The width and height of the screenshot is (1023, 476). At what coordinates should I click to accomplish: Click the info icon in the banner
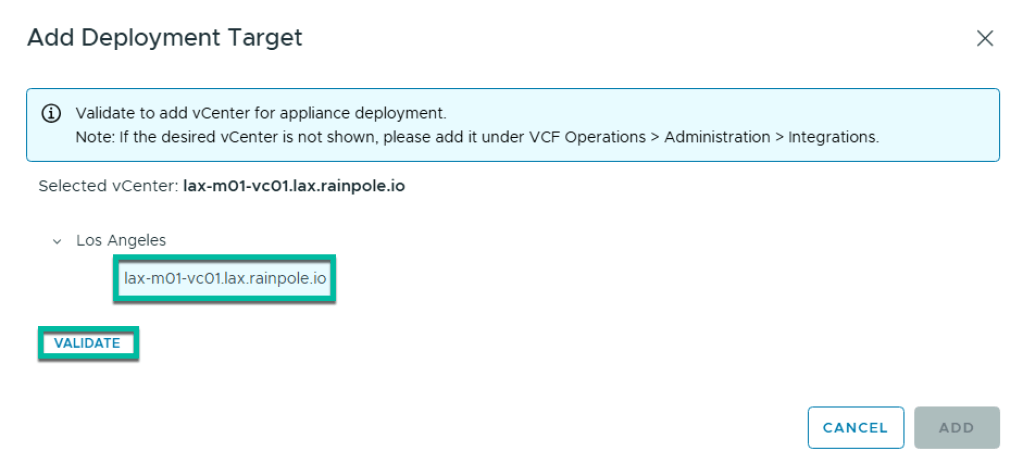pos(51,113)
